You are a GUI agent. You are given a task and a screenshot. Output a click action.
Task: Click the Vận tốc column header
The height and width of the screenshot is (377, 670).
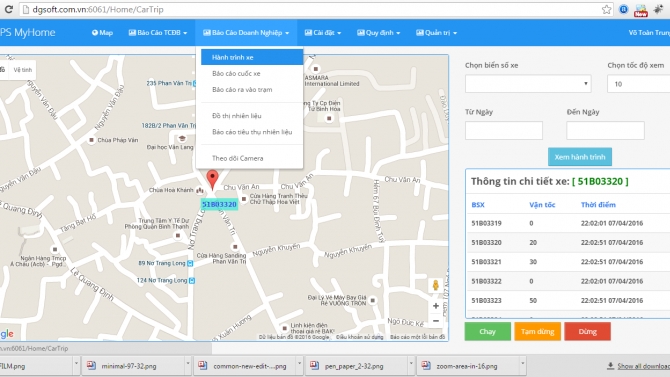(542, 205)
